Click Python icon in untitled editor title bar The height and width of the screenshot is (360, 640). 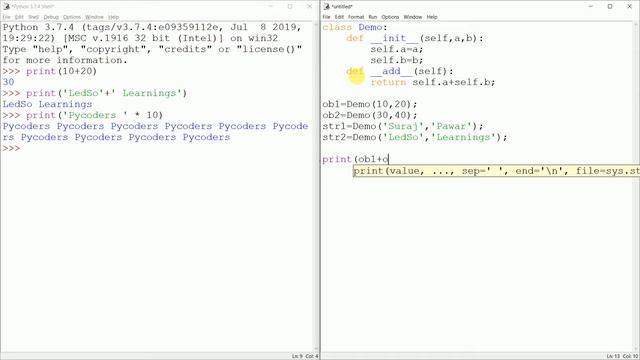point(326,7)
